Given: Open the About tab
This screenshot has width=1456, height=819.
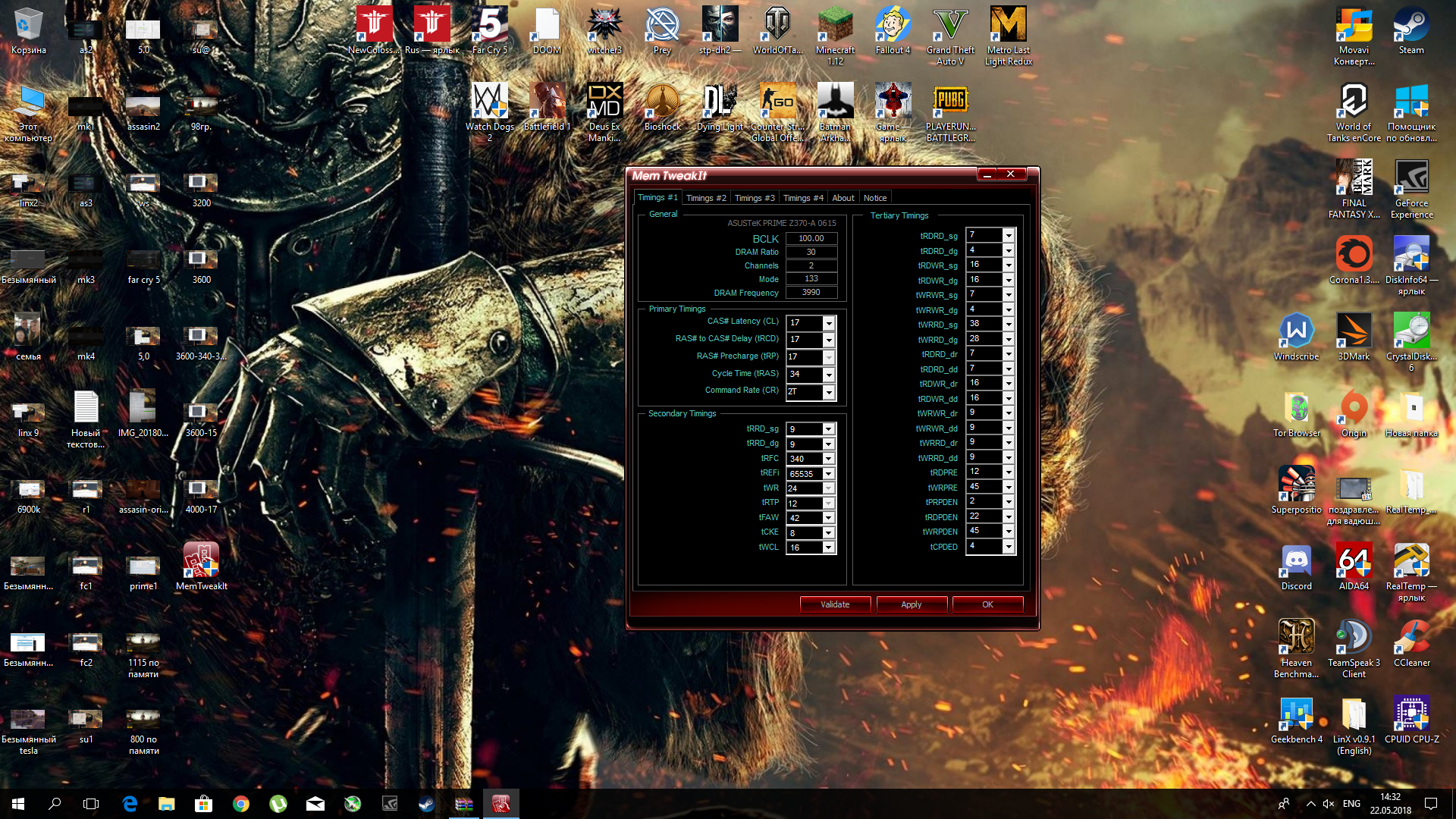Looking at the screenshot, I should pos(843,198).
